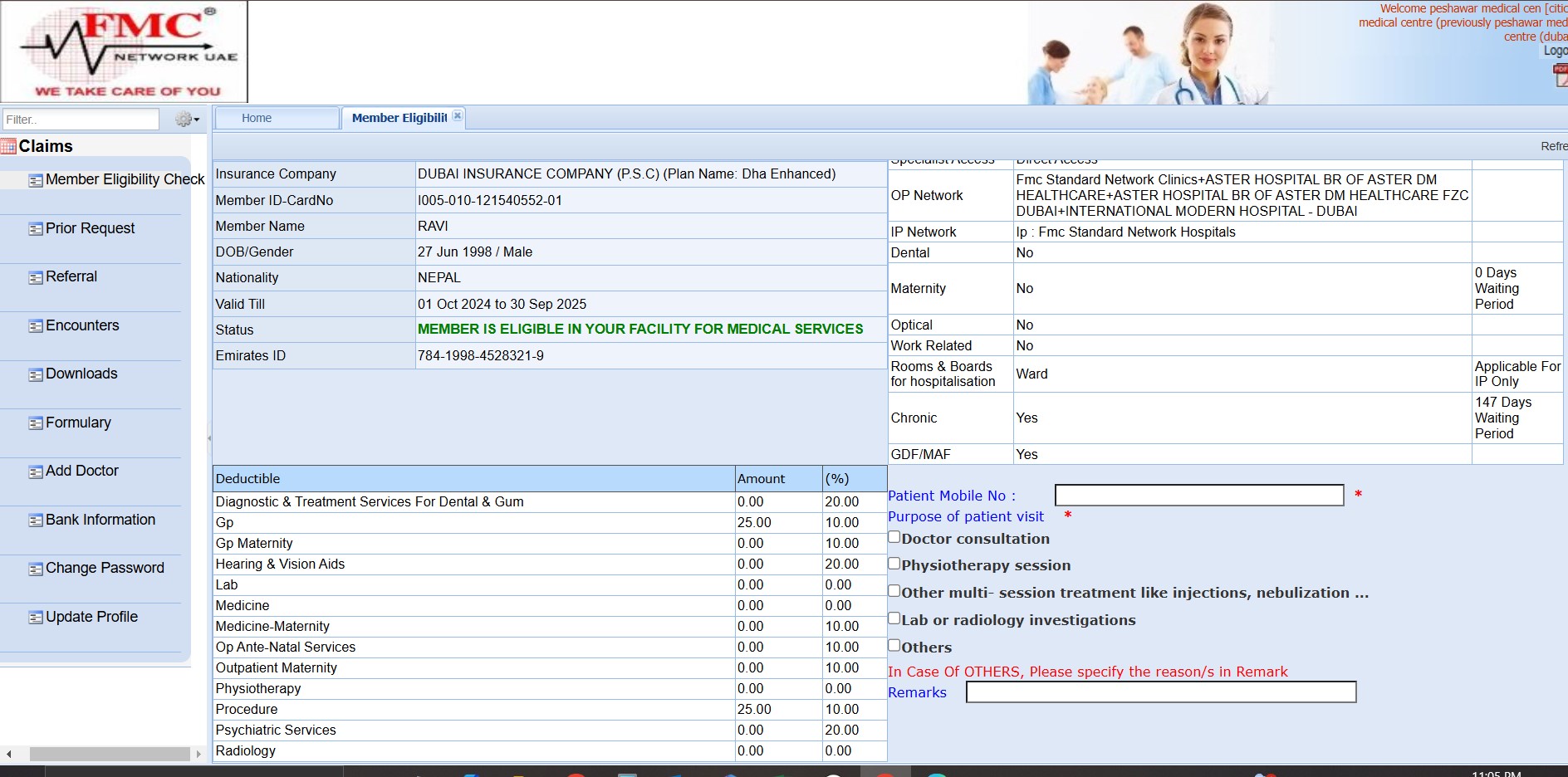Tick the Physiotherapy session checkbox
This screenshot has width=1568, height=777.
tap(894, 564)
